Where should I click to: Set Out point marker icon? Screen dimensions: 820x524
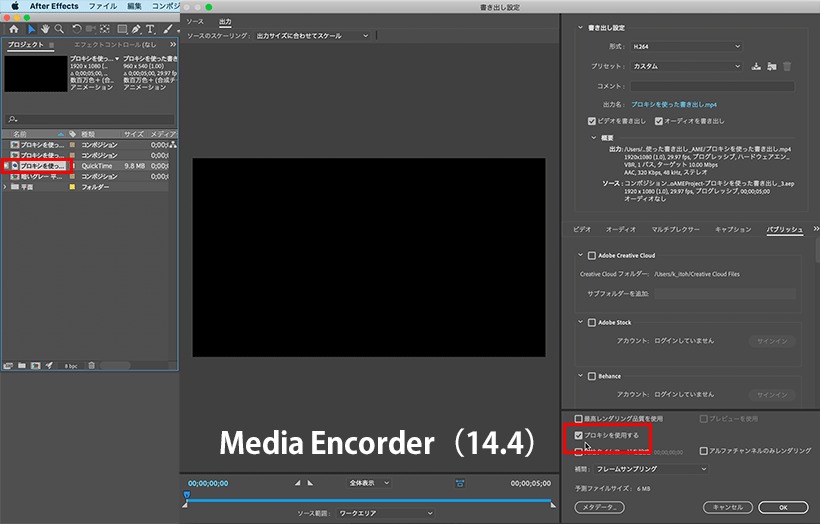[x=310, y=483]
